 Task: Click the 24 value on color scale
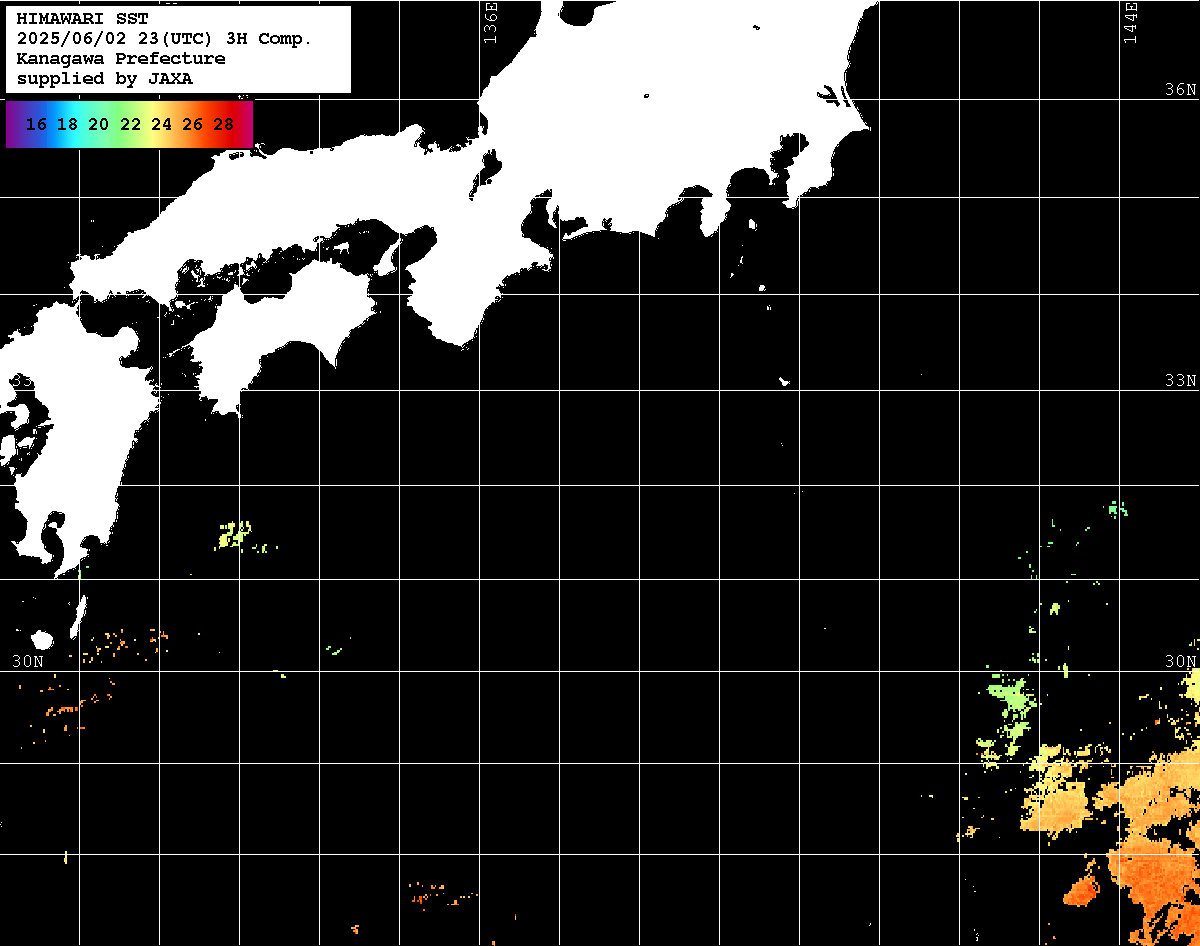coord(161,125)
